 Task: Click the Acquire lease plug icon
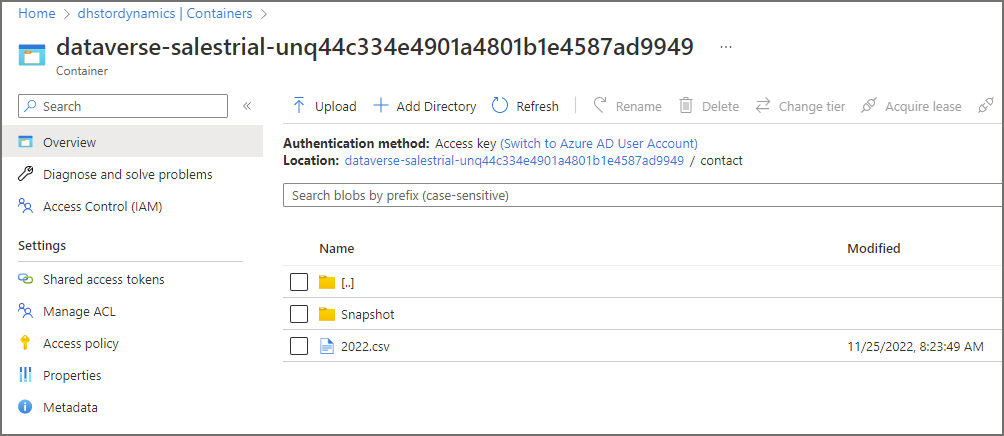868,106
